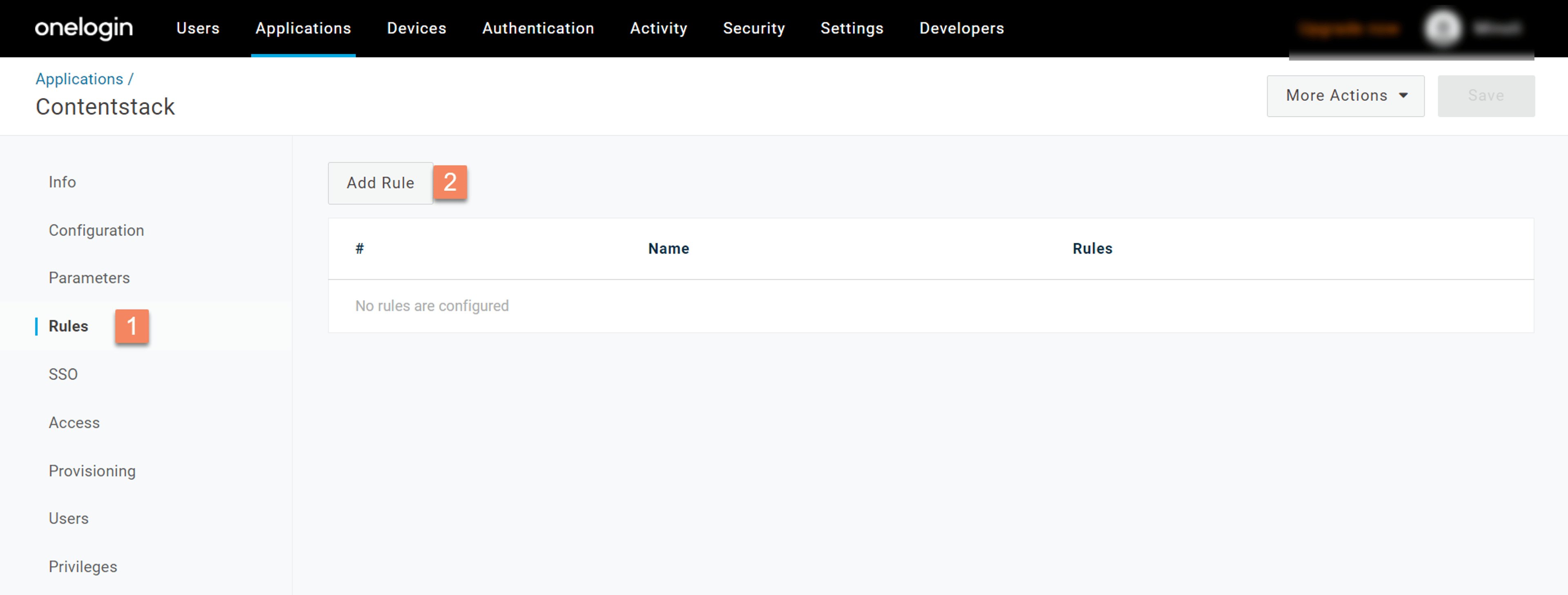The height and width of the screenshot is (595, 1568).
Task: Click the Save button
Action: [1486, 96]
